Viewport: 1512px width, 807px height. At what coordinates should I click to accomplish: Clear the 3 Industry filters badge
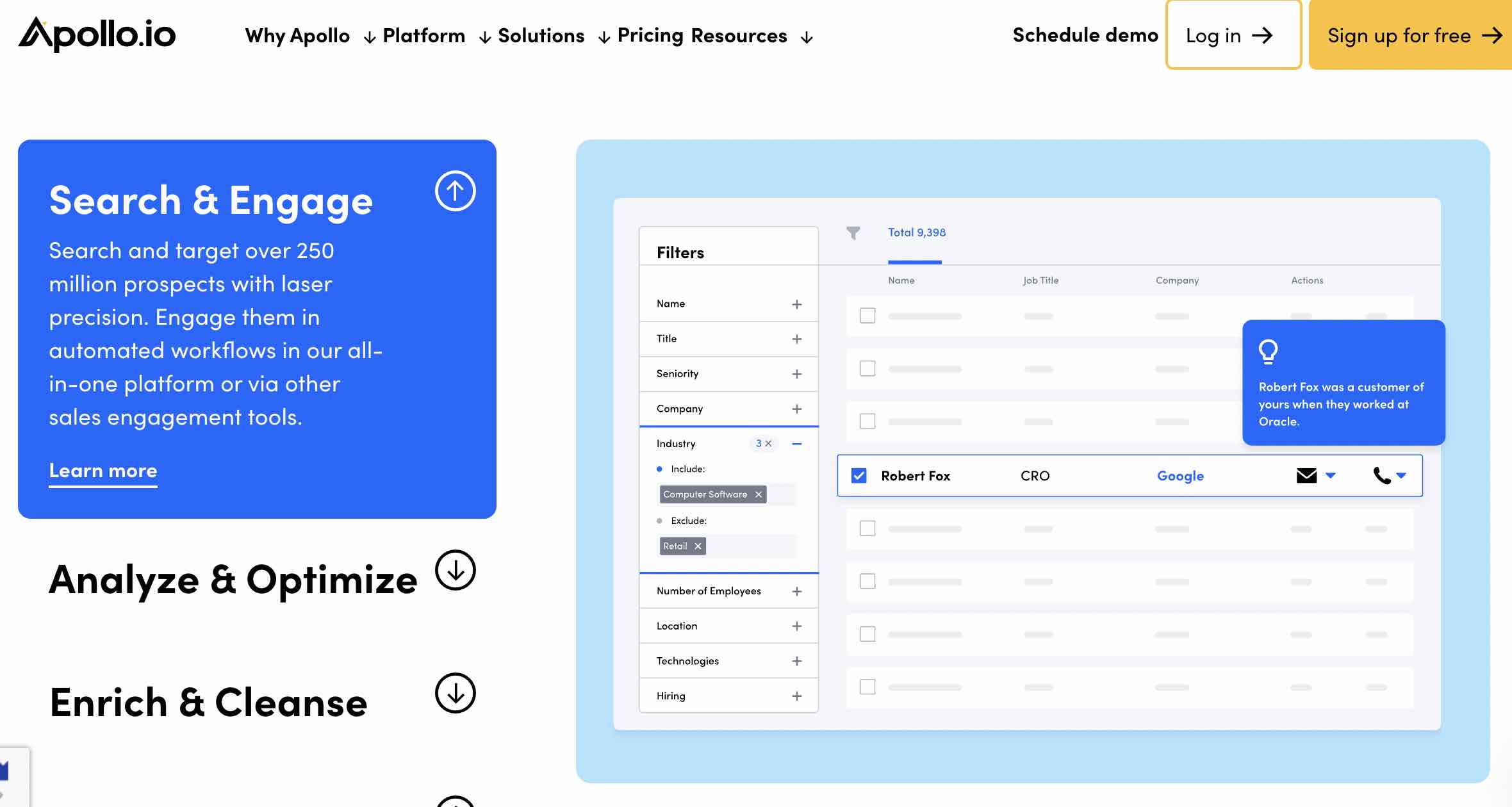pos(768,444)
